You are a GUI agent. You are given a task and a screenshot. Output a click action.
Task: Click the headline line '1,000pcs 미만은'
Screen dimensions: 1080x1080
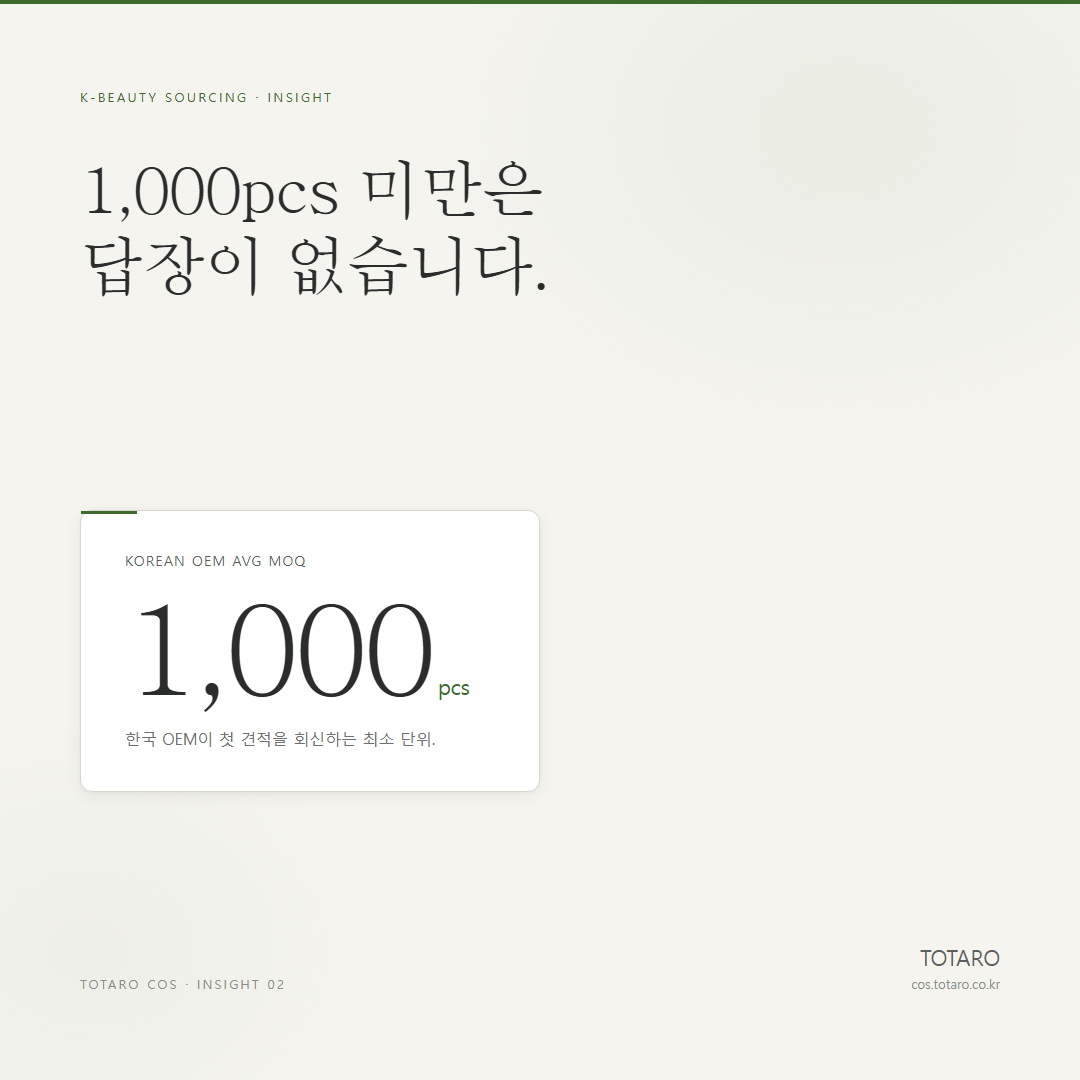pyautogui.click(x=314, y=191)
